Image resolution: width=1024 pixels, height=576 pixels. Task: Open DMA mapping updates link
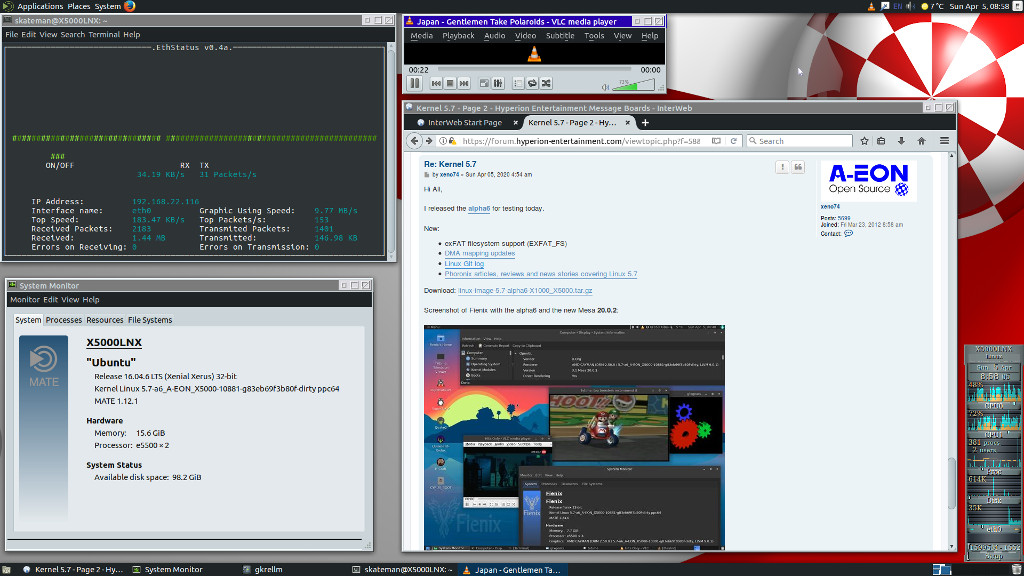(479, 253)
